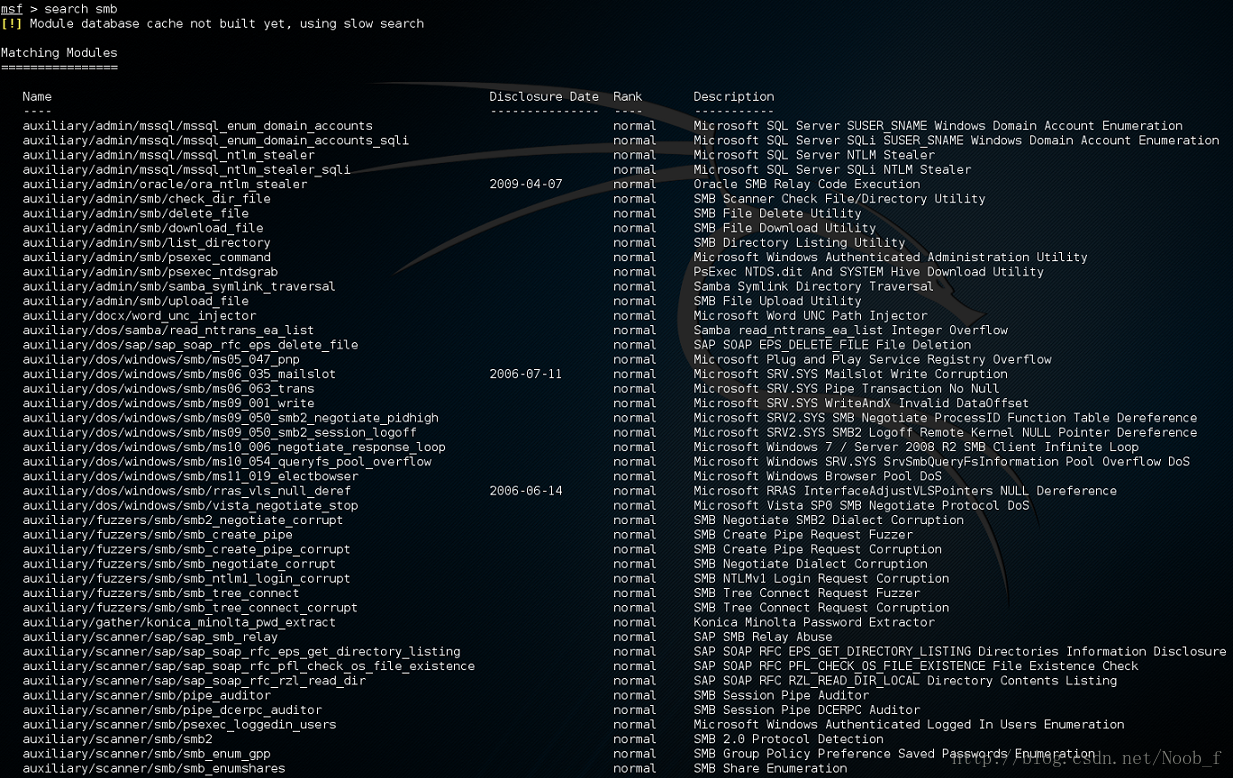Select auxiliary/dos/windows/smb/ms09_001_write module name

pos(169,403)
